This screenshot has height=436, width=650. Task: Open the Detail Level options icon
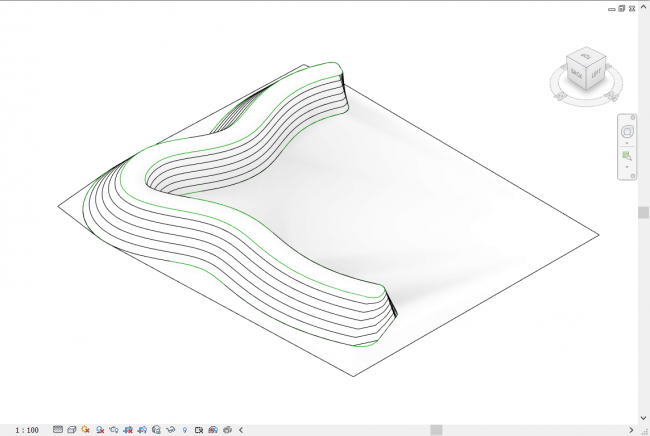(x=58, y=429)
